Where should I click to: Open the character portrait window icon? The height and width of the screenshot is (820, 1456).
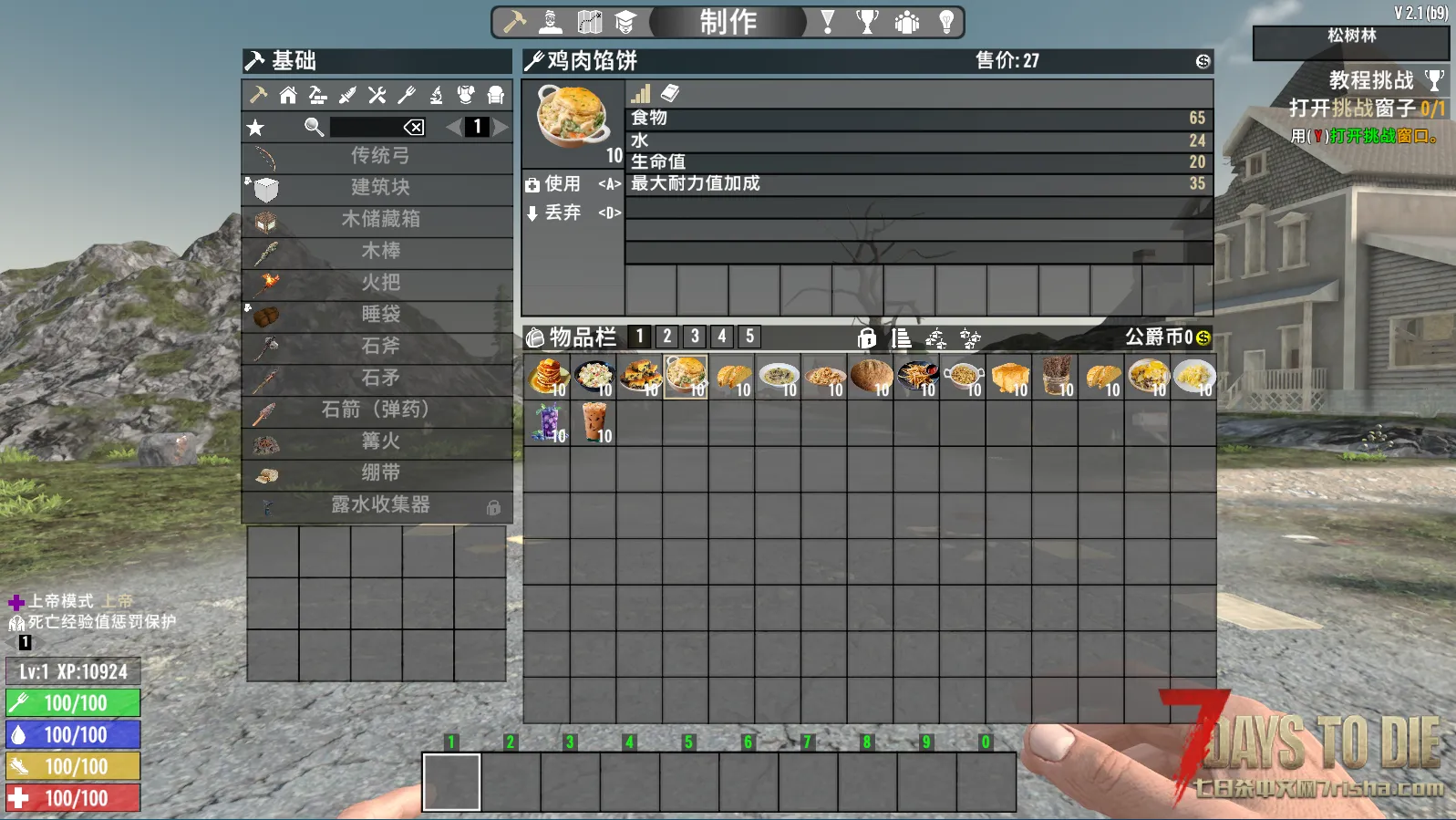pos(551,21)
